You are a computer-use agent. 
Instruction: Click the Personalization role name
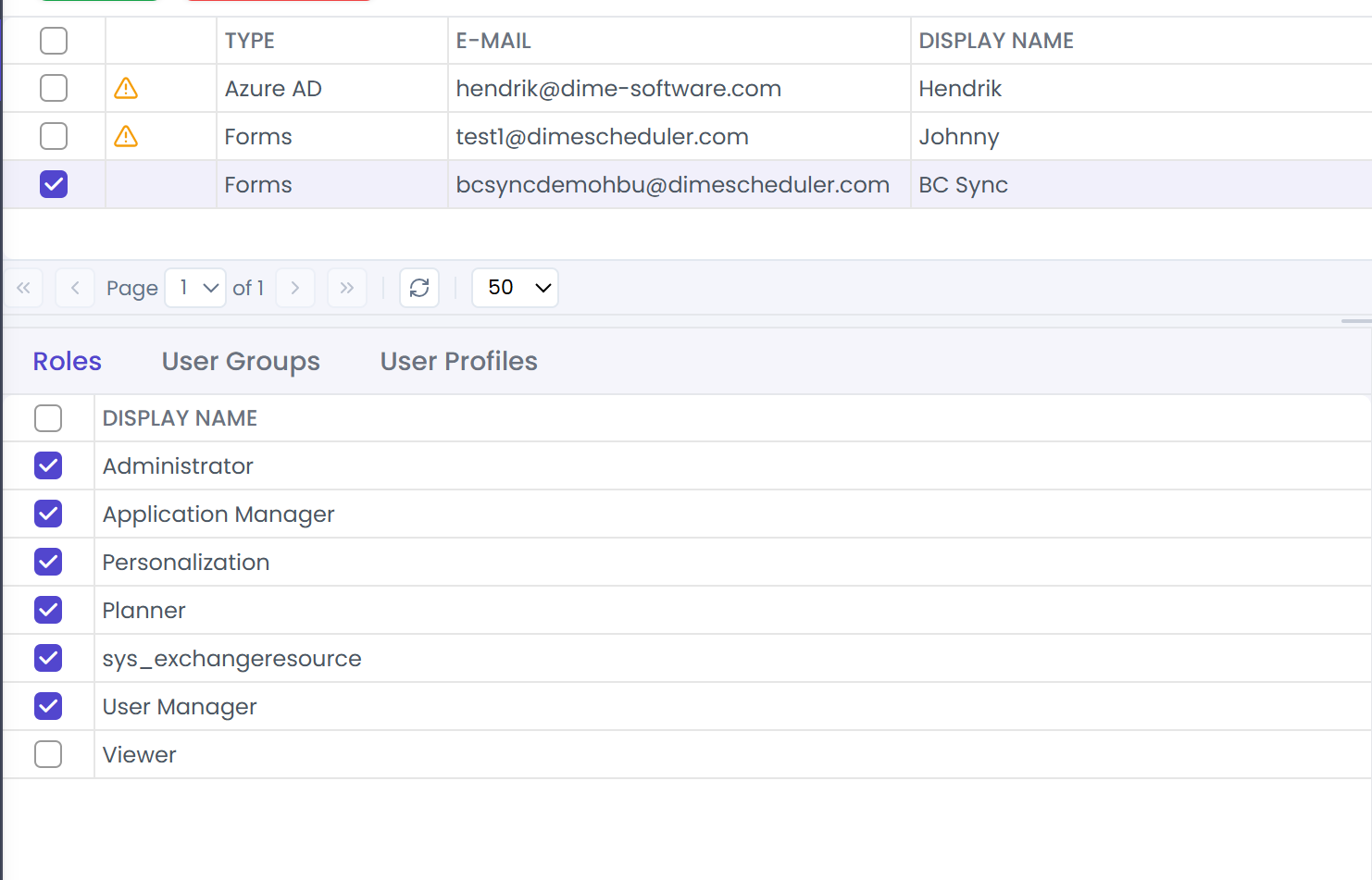[x=186, y=563]
